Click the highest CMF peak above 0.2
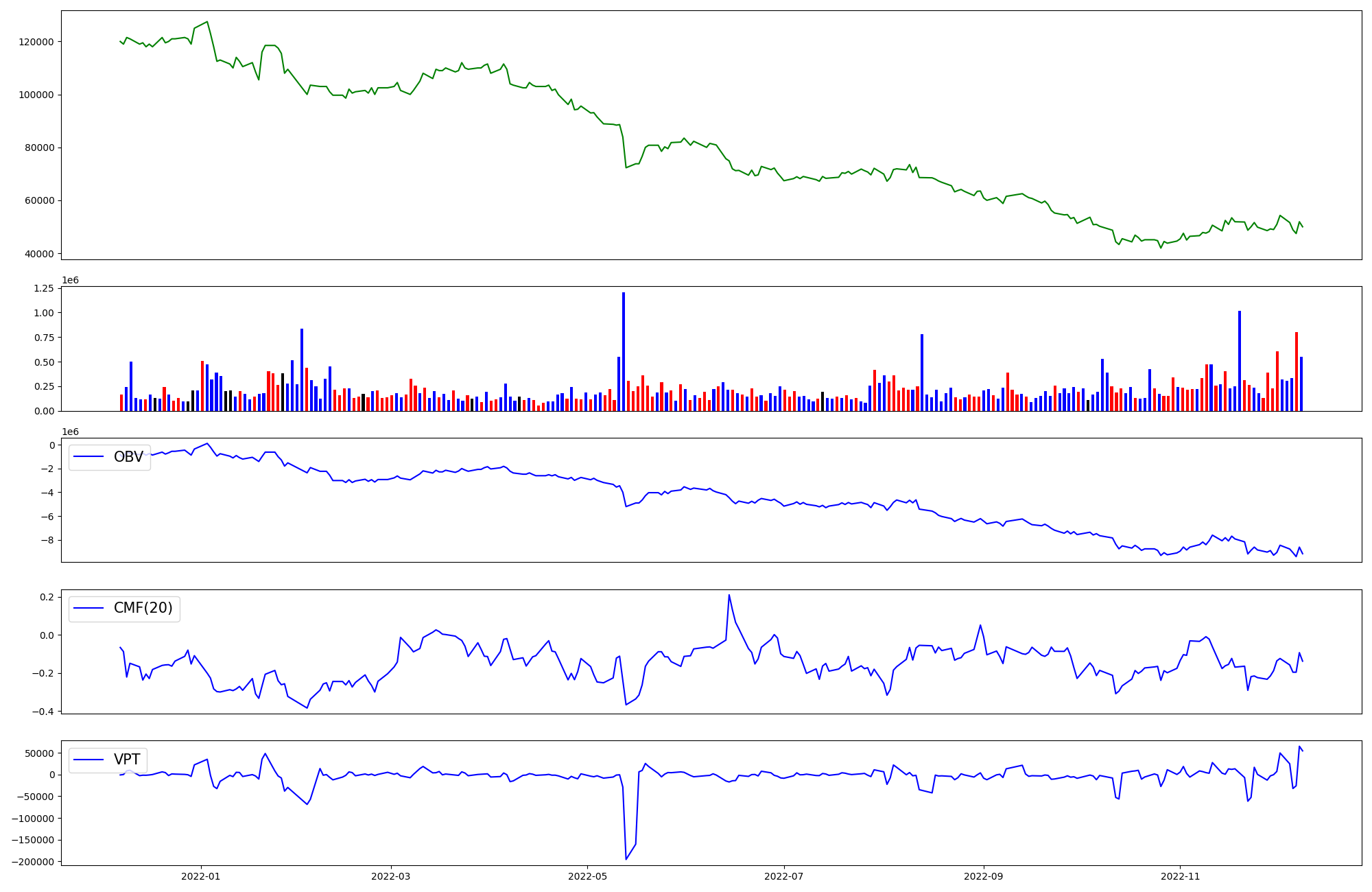The image size is (1372, 892). tap(729, 596)
